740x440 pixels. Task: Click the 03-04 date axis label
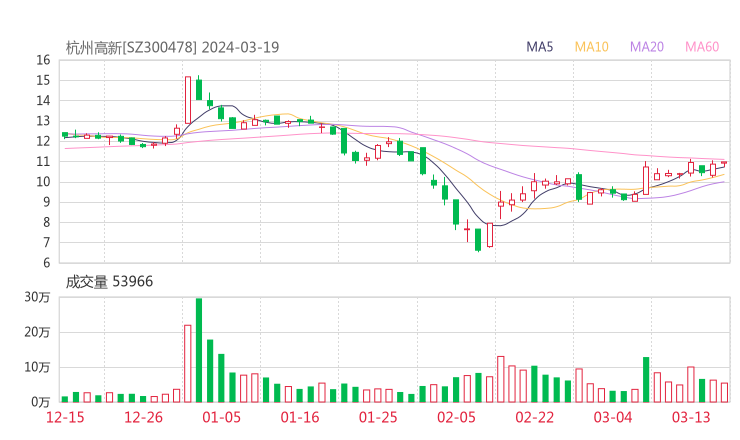(x=613, y=417)
